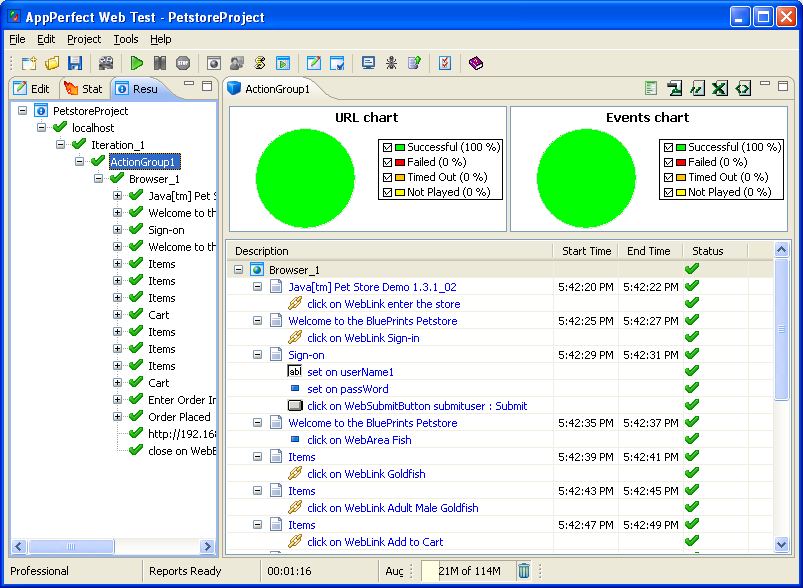Collapse Browser_1 row in results table

[238, 270]
